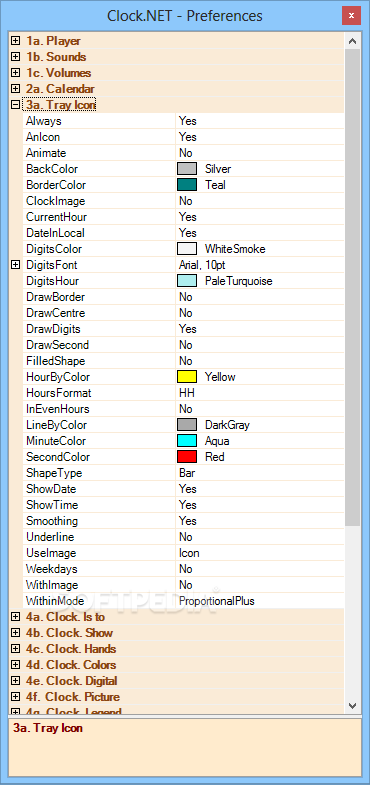Screen dimensions: 370x785
Task: Close the Preferences window
Action: click(x=351, y=16)
